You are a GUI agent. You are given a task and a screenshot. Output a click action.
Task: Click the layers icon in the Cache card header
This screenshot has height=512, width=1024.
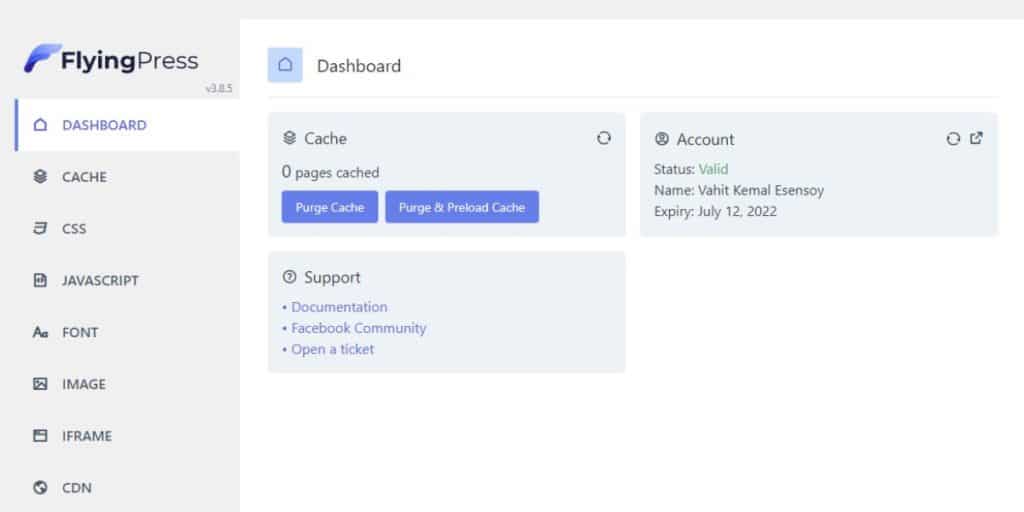coord(289,138)
